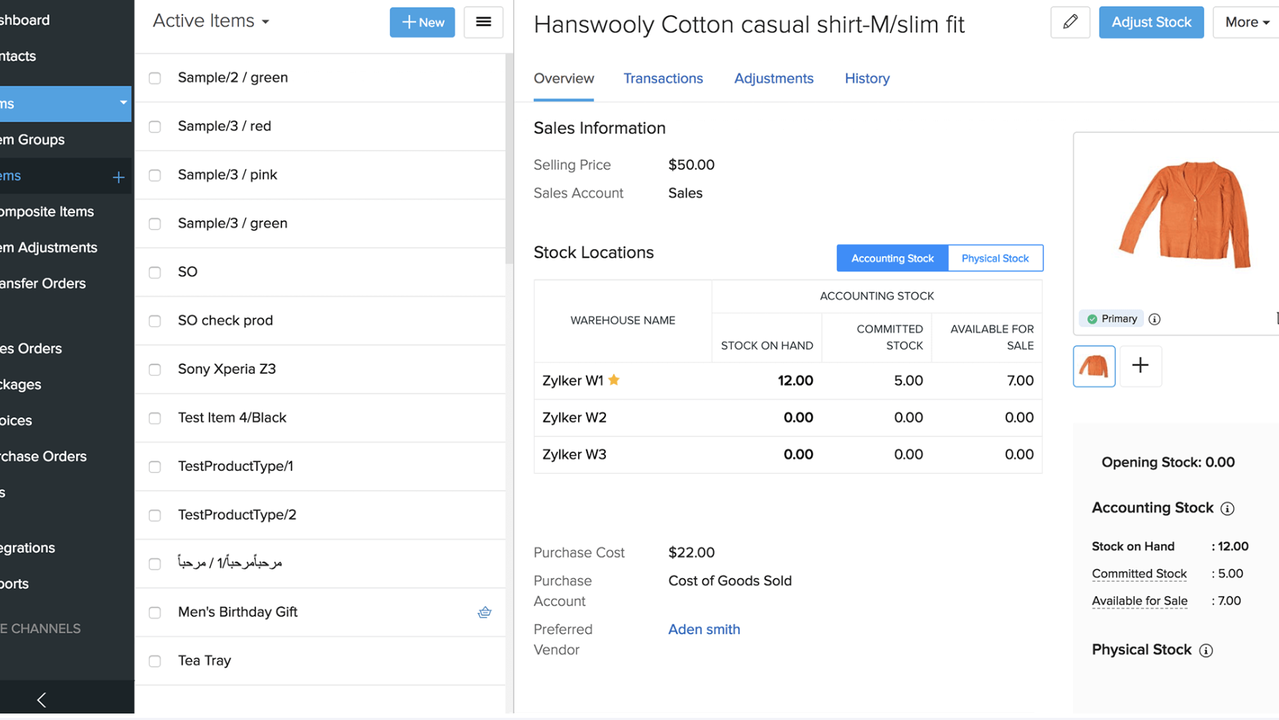Click info icon beside Physical Stock heading
Screen dimensions: 1279x720
click(1206, 650)
